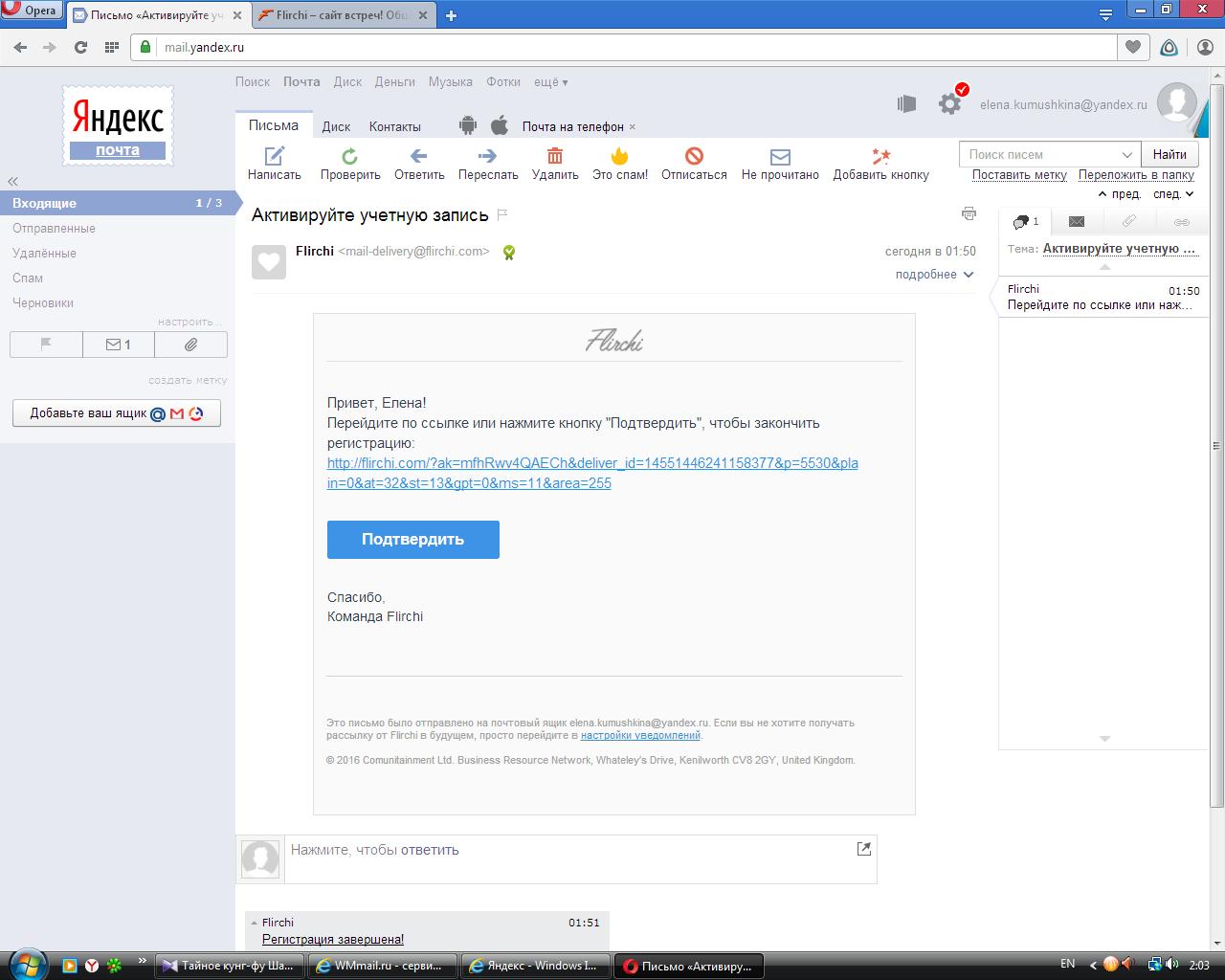The height and width of the screenshot is (980, 1225).
Task: Switch to the Диск tab
Action: (336, 126)
